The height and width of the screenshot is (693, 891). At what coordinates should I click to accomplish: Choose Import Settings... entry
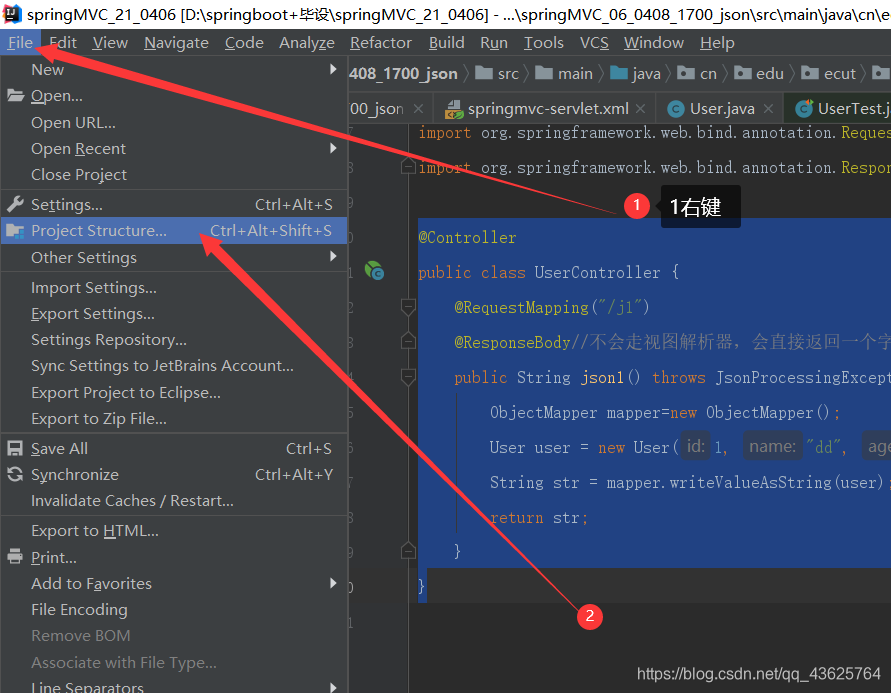[174, 287]
